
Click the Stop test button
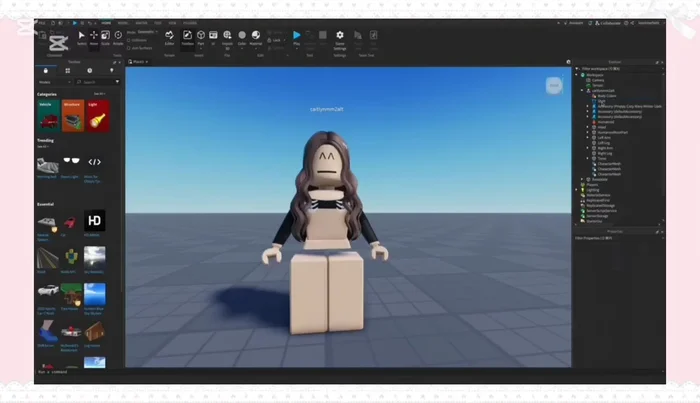pyautogui.click(x=323, y=37)
